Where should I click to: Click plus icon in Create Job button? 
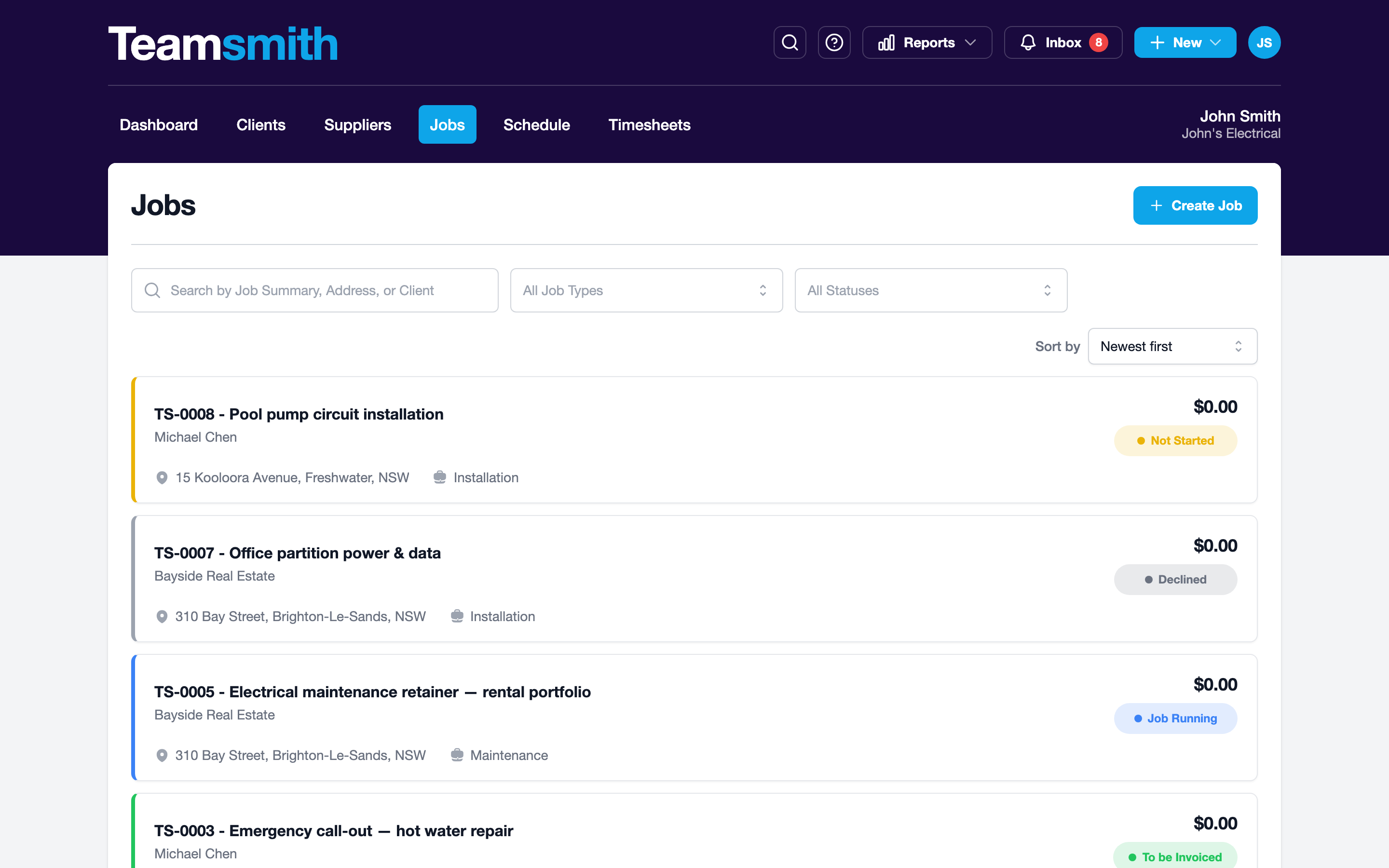click(1157, 205)
